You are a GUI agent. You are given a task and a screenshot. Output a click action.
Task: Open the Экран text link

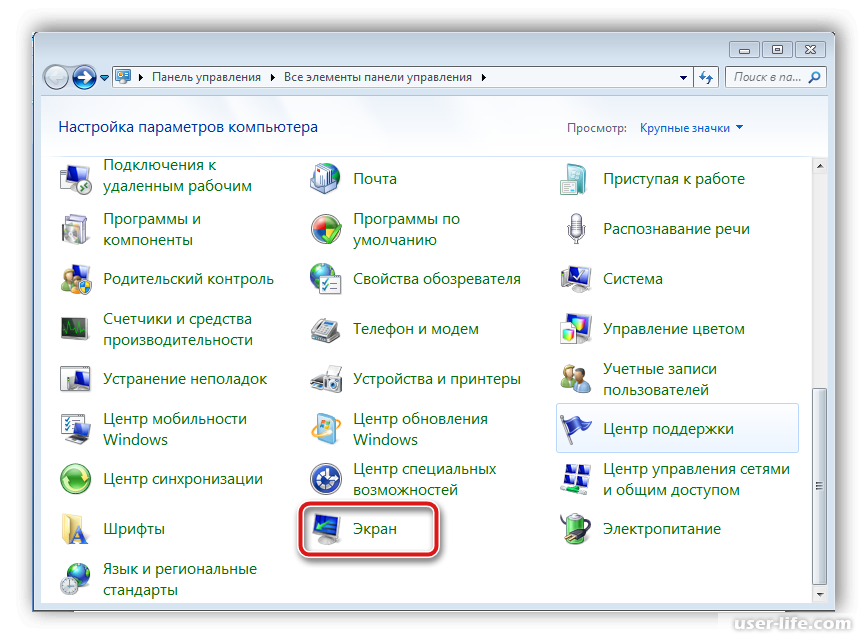[x=375, y=529]
